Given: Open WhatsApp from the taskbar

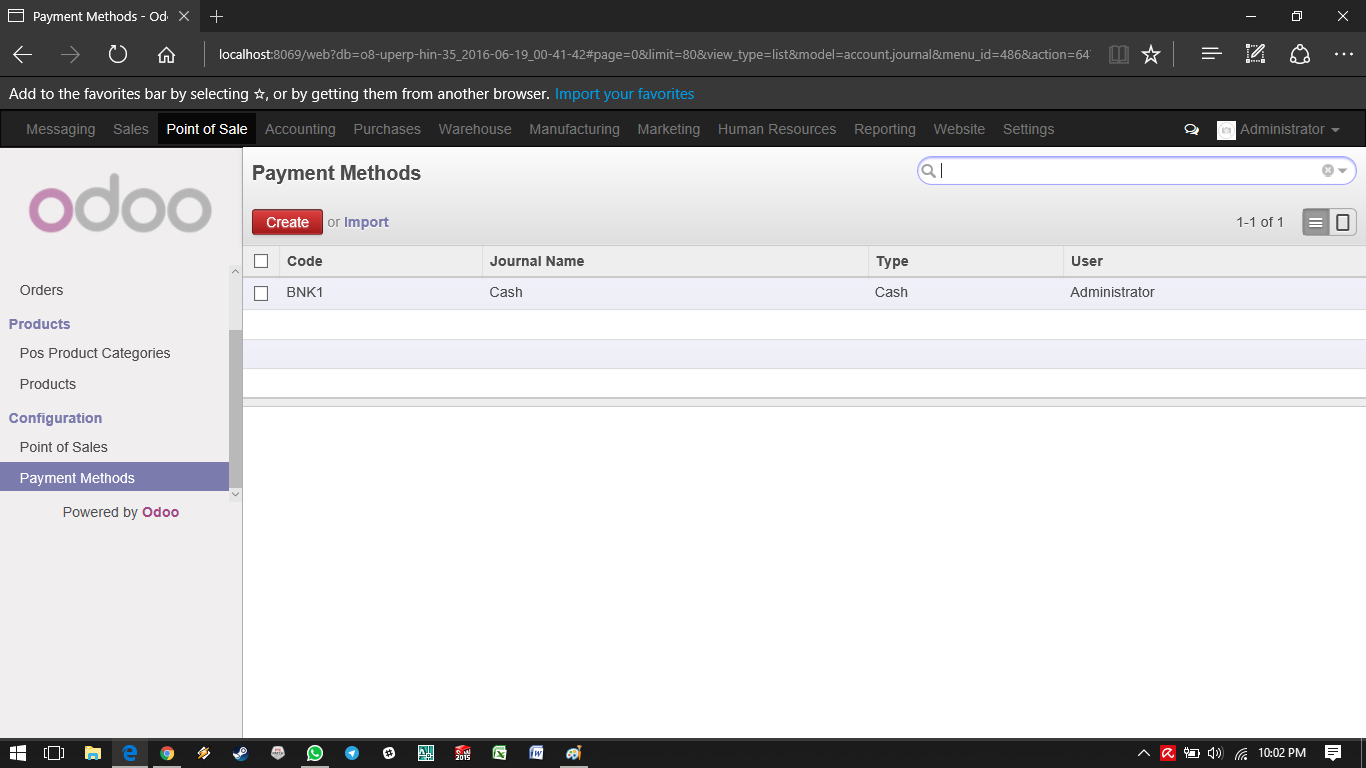Looking at the screenshot, I should (315, 753).
